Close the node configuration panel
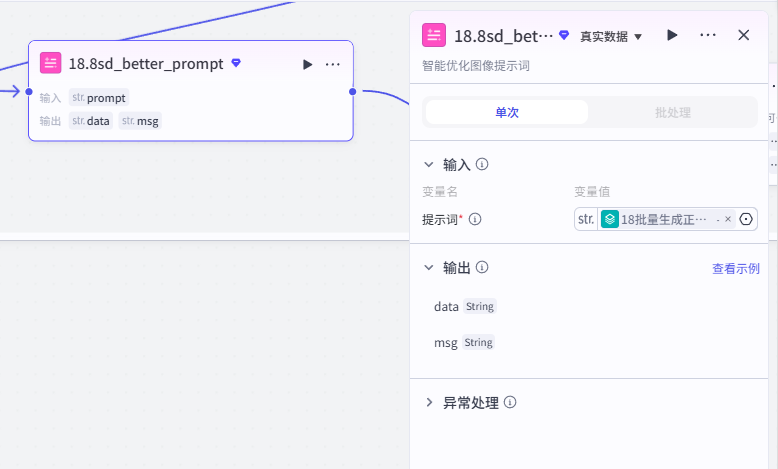 743,35
